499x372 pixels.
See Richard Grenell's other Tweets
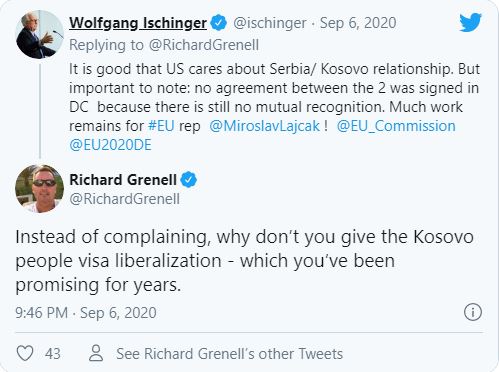(229, 354)
